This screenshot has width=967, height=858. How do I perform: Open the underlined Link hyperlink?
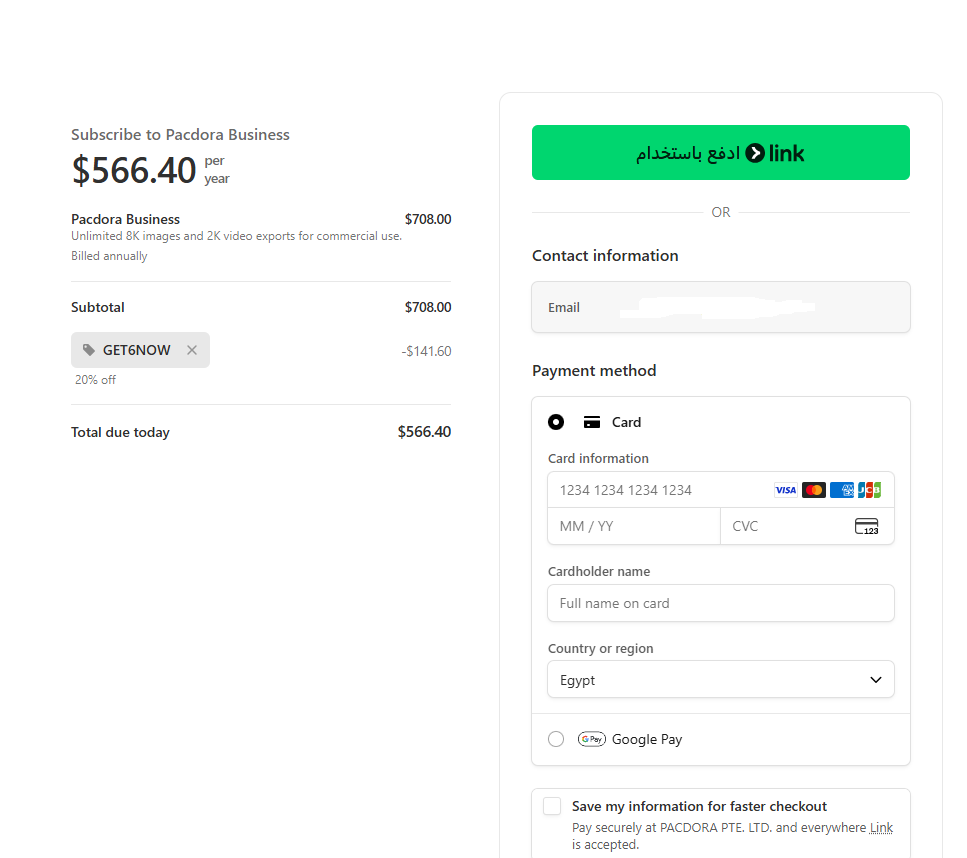click(x=881, y=828)
